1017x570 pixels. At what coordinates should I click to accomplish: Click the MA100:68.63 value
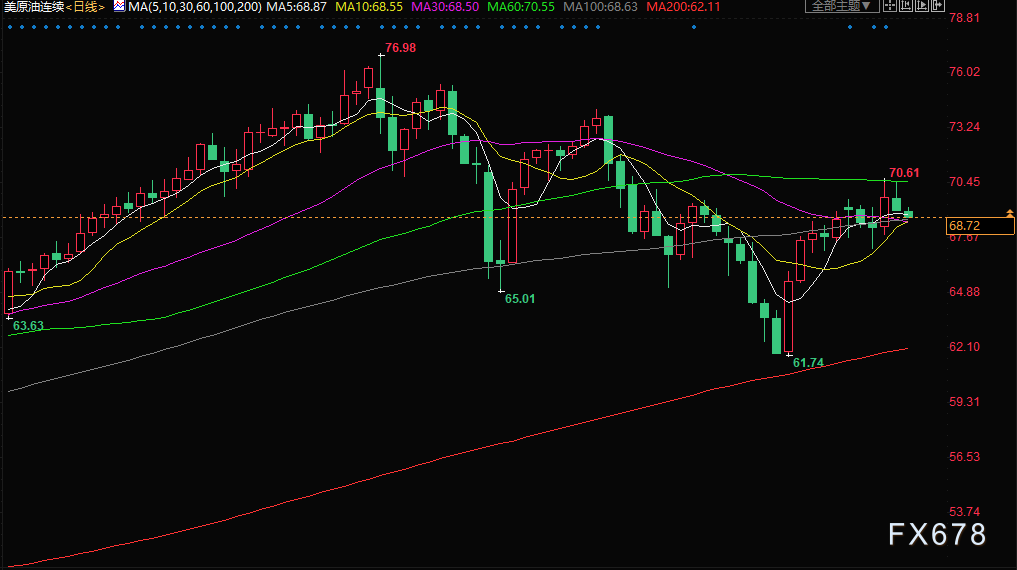coord(601,7)
